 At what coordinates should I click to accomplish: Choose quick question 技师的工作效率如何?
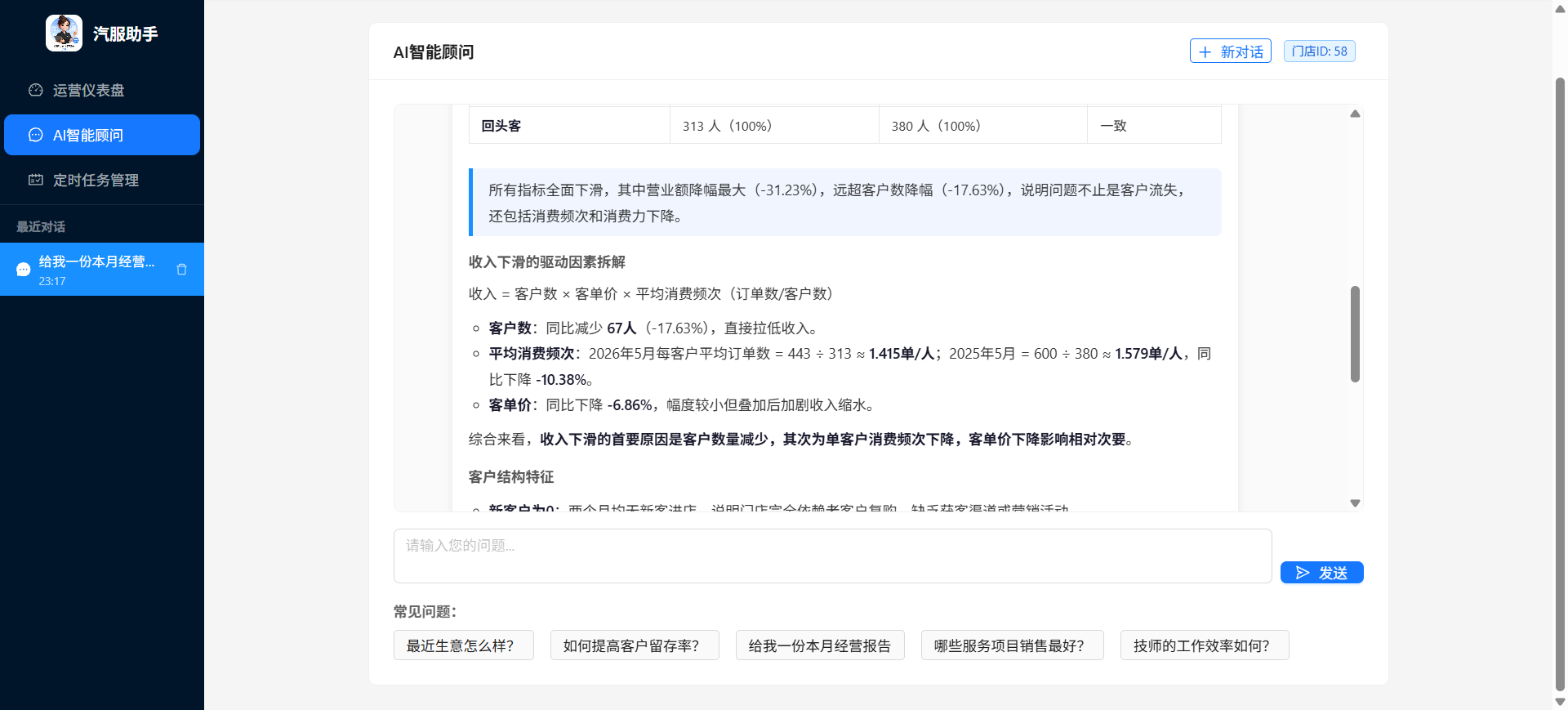point(1205,645)
